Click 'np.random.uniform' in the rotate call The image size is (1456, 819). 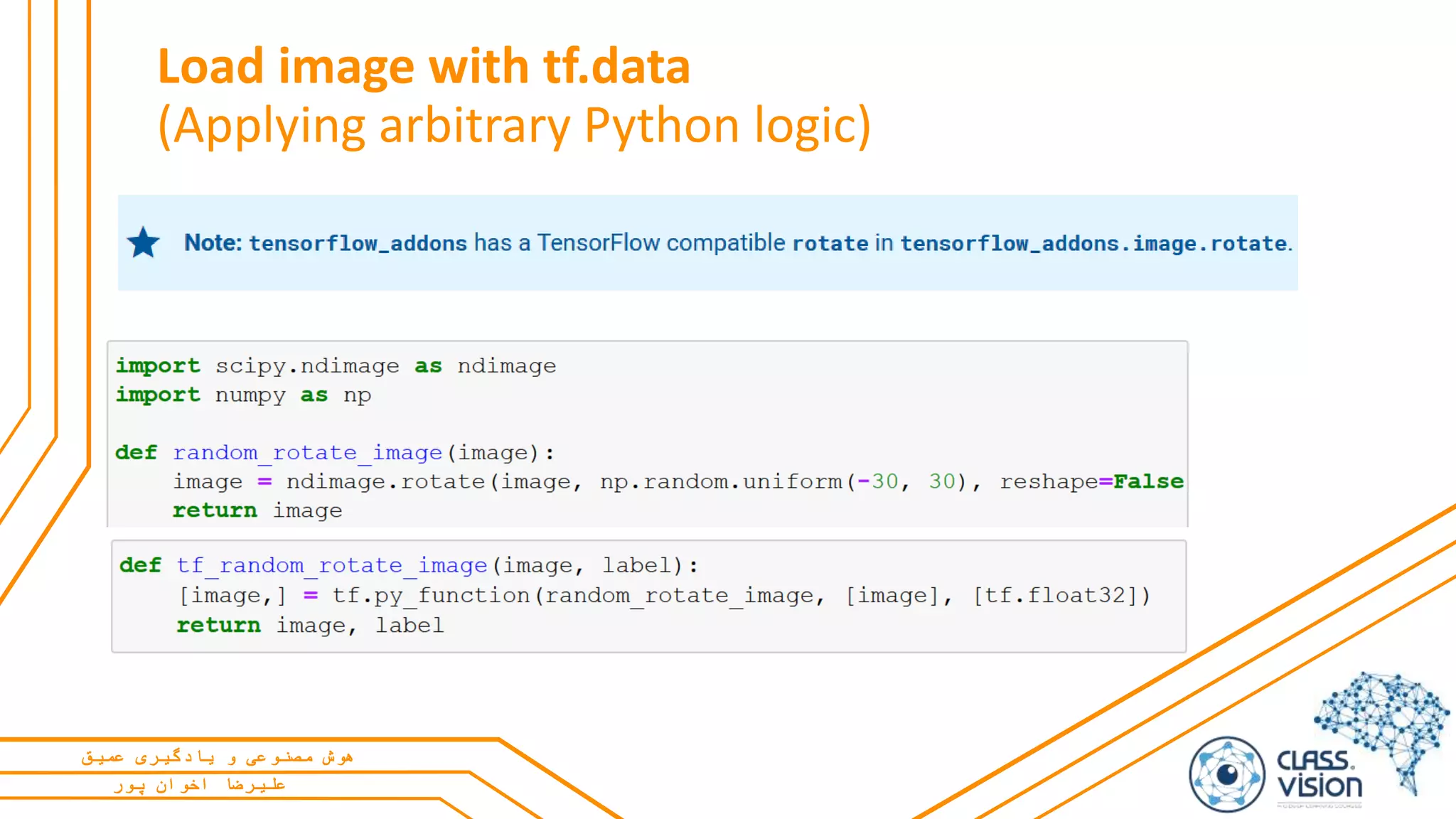[x=721, y=482]
